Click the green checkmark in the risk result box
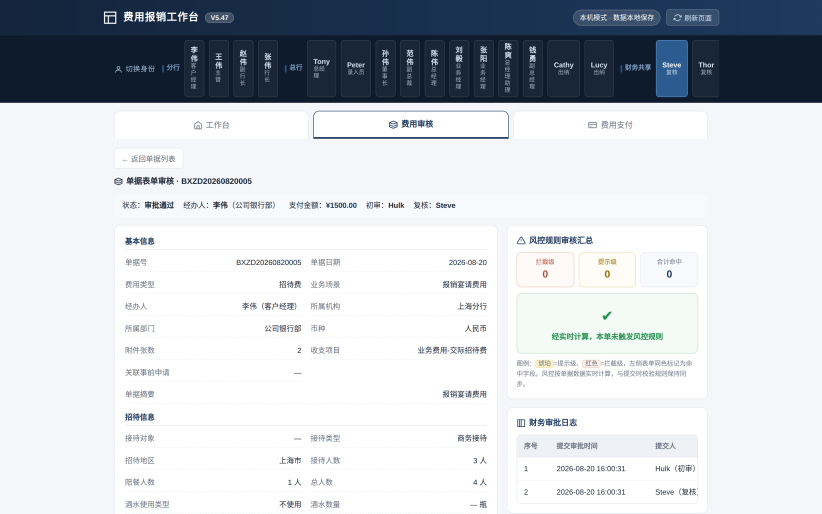This screenshot has height=514, width=822. [607, 316]
